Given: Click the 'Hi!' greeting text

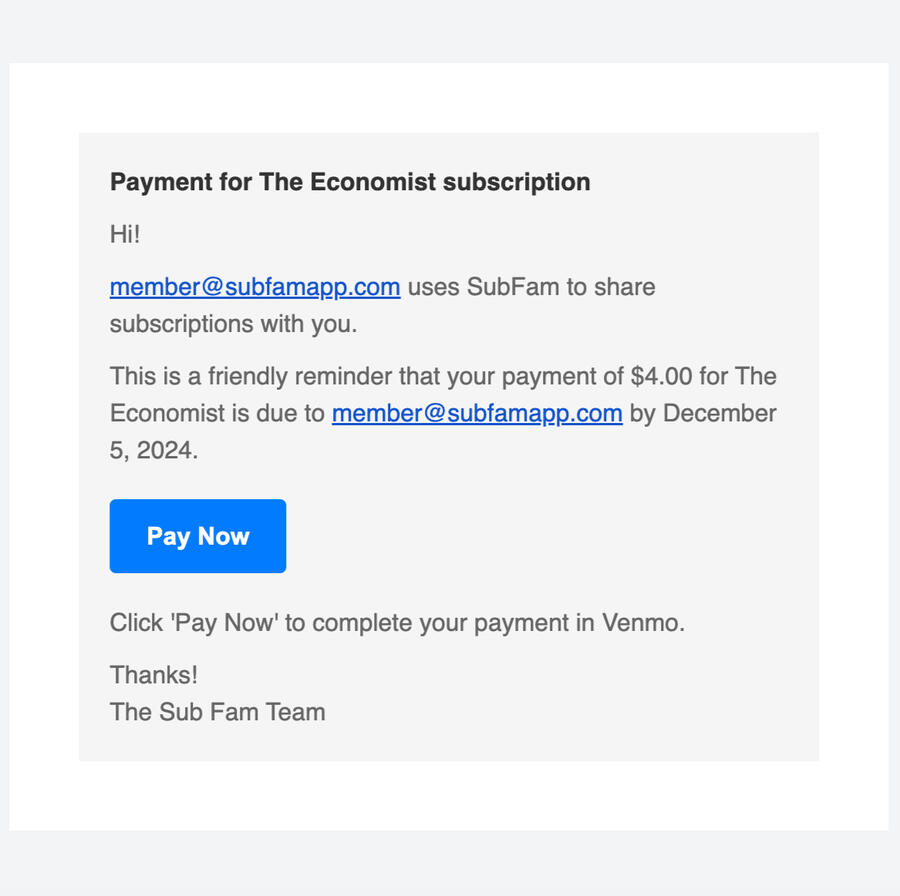Looking at the screenshot, I should pos(125,235).
